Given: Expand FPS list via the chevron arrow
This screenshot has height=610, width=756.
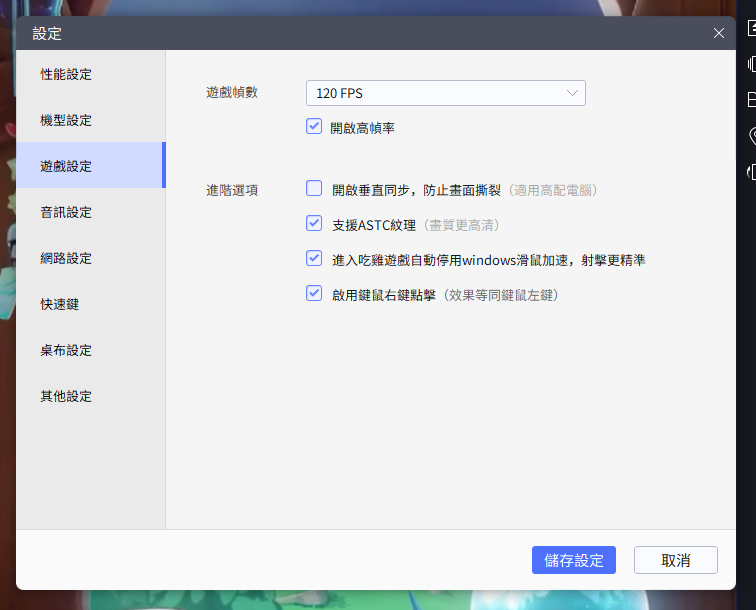Looking at the screenshot, I should [x=572, y=93].
